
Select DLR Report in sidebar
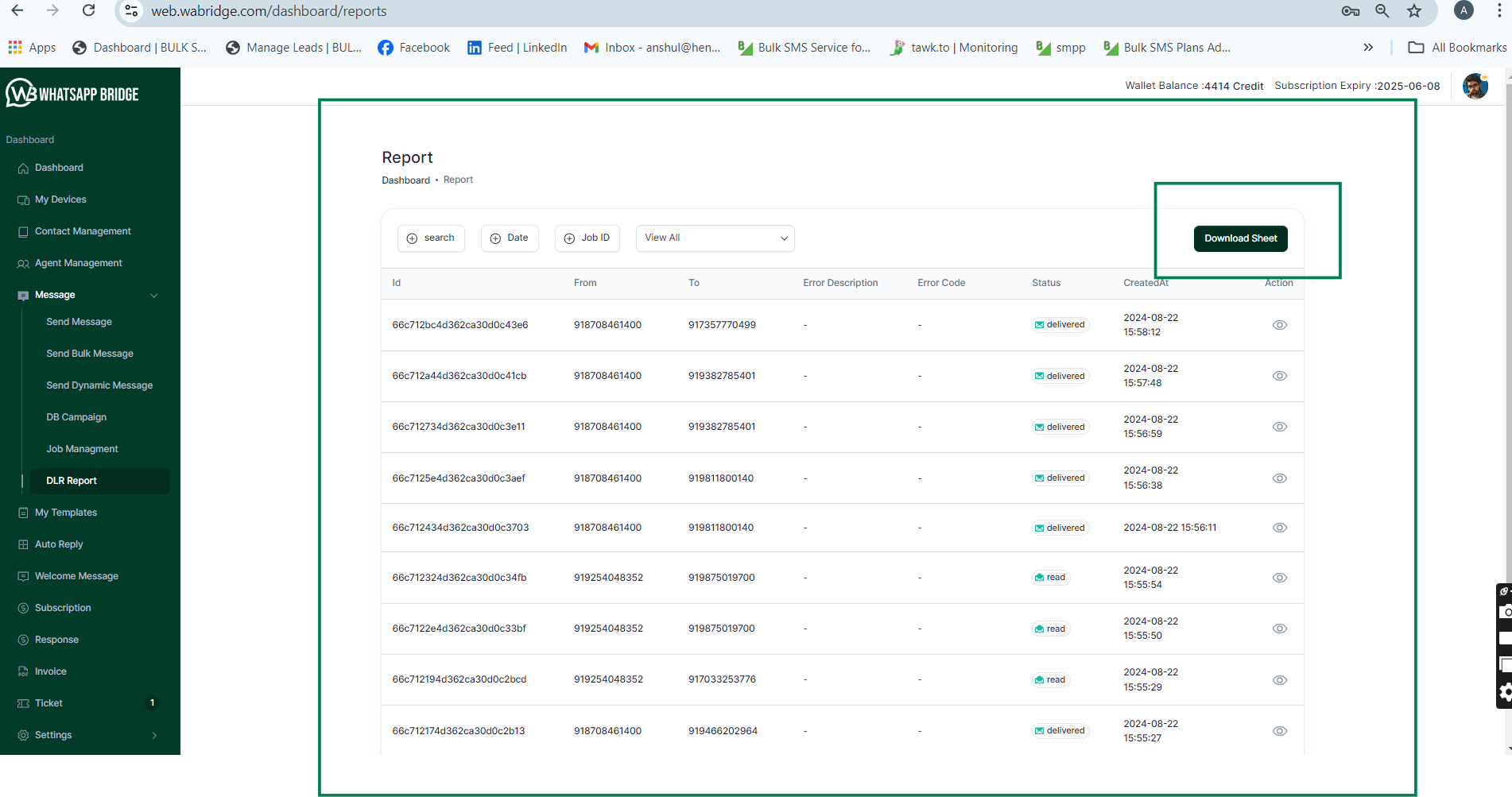pos(99,481)
